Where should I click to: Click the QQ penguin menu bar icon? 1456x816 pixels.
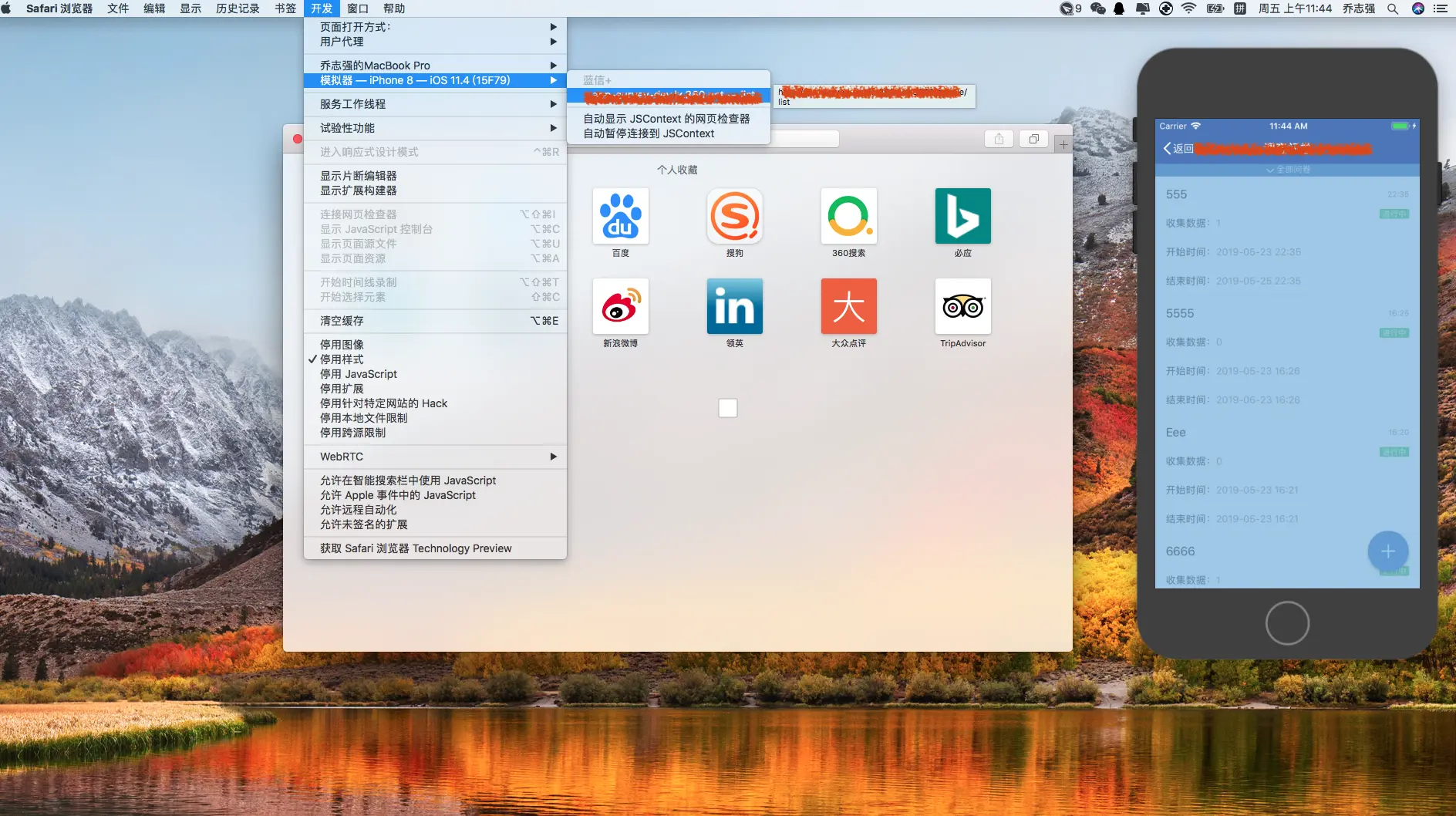pos(1119,8)
